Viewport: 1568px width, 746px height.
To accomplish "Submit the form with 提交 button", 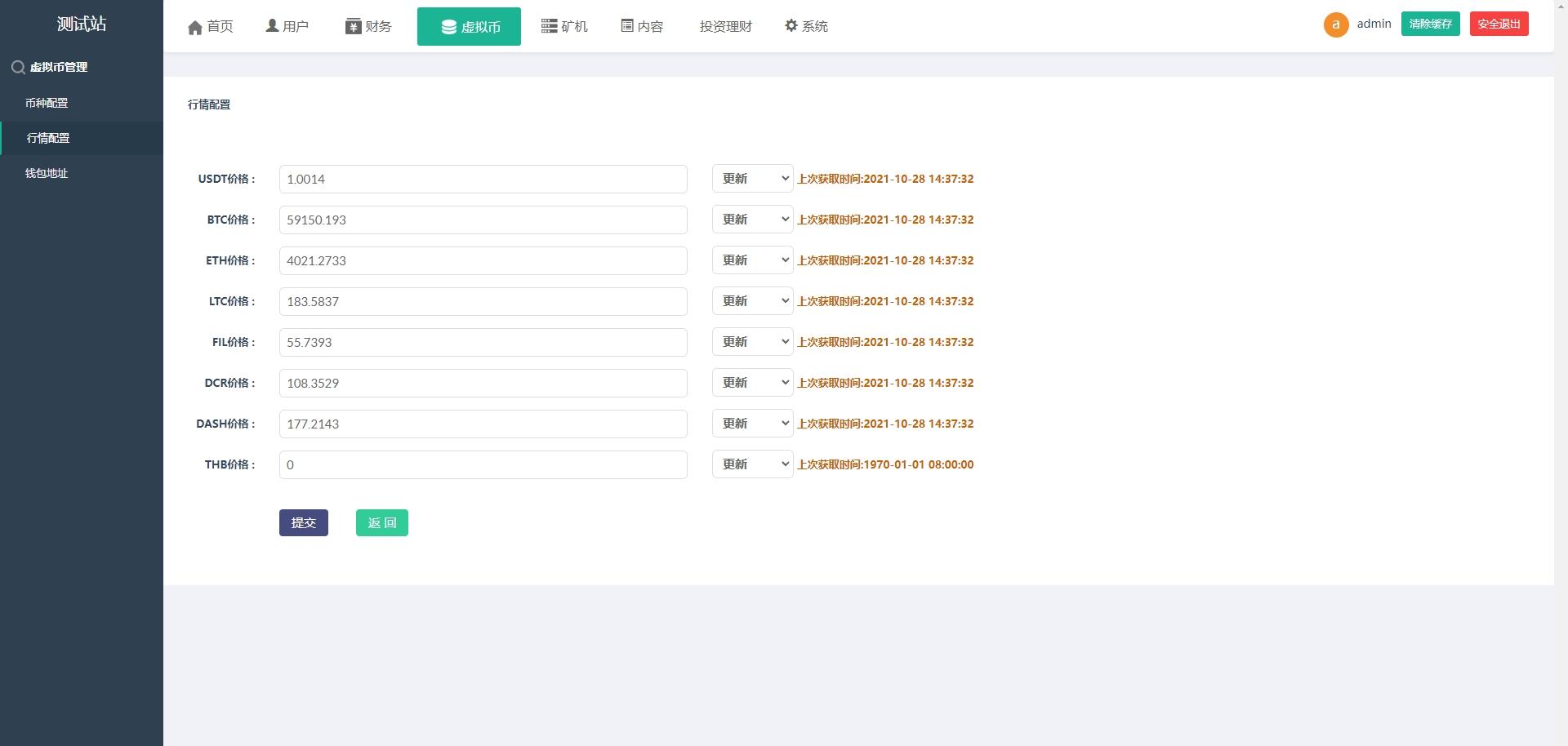I will coord(304,522).
